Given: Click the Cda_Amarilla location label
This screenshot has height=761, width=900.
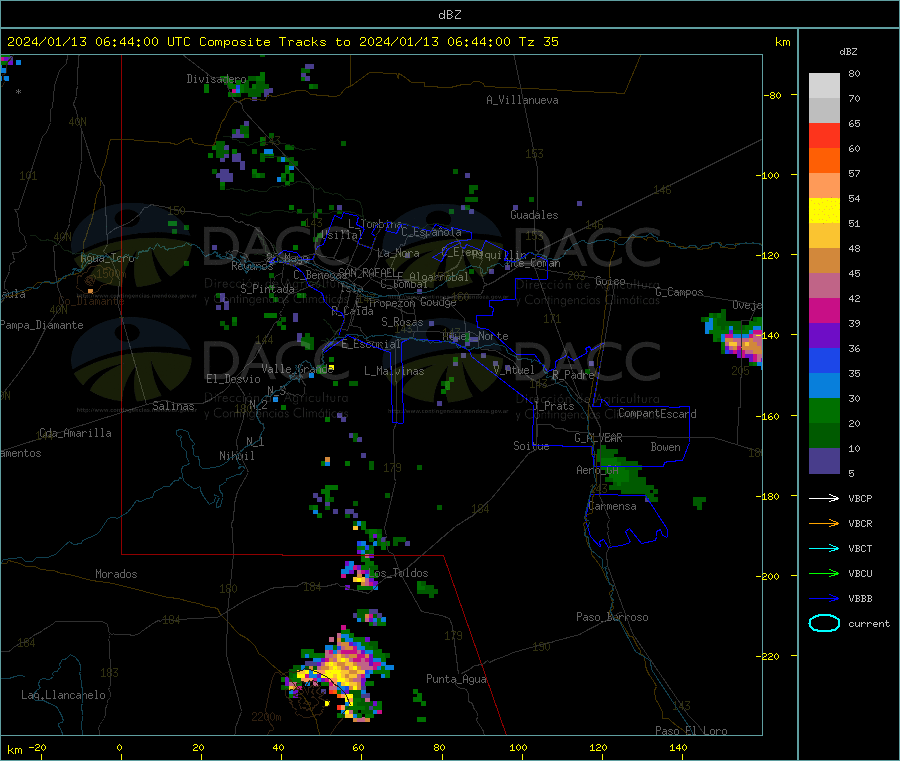Looking at the screenshot, I should pyautogui.click(x=75, y=433).
